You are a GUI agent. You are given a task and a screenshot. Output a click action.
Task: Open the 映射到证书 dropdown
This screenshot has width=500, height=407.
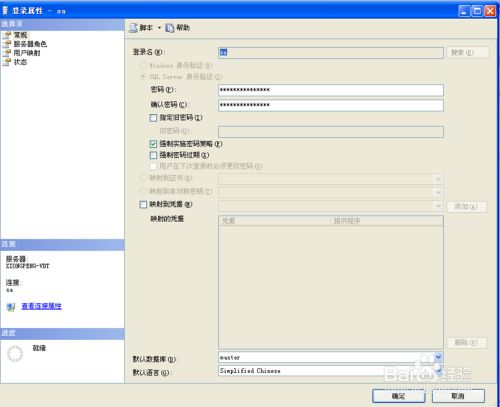pyautogui.click(x=438, y=179)
